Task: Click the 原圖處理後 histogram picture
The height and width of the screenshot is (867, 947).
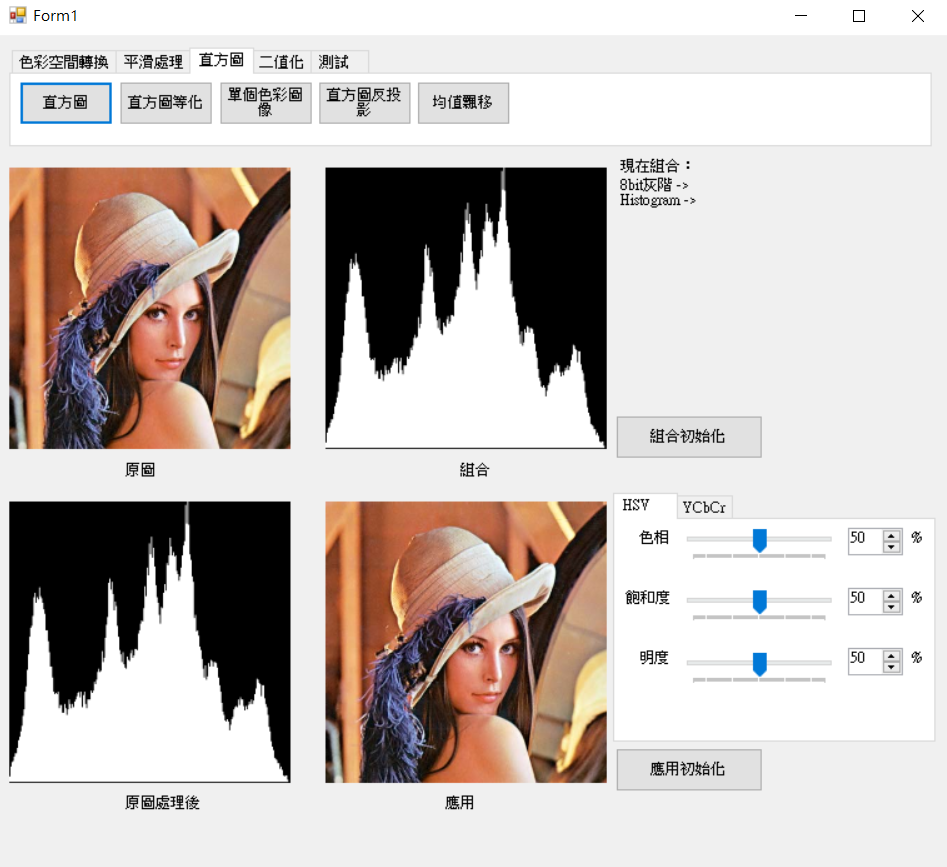Action: [150, 642]
